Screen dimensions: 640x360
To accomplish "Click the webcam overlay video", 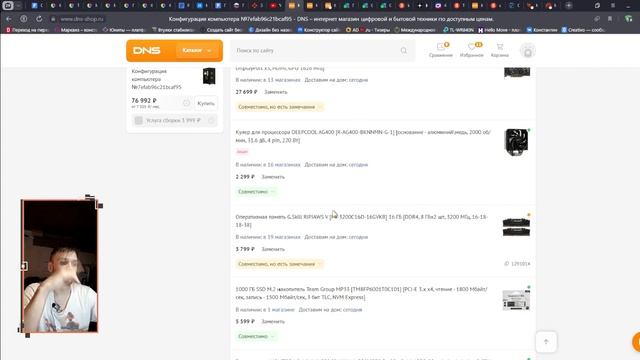I will click(60, 266).
